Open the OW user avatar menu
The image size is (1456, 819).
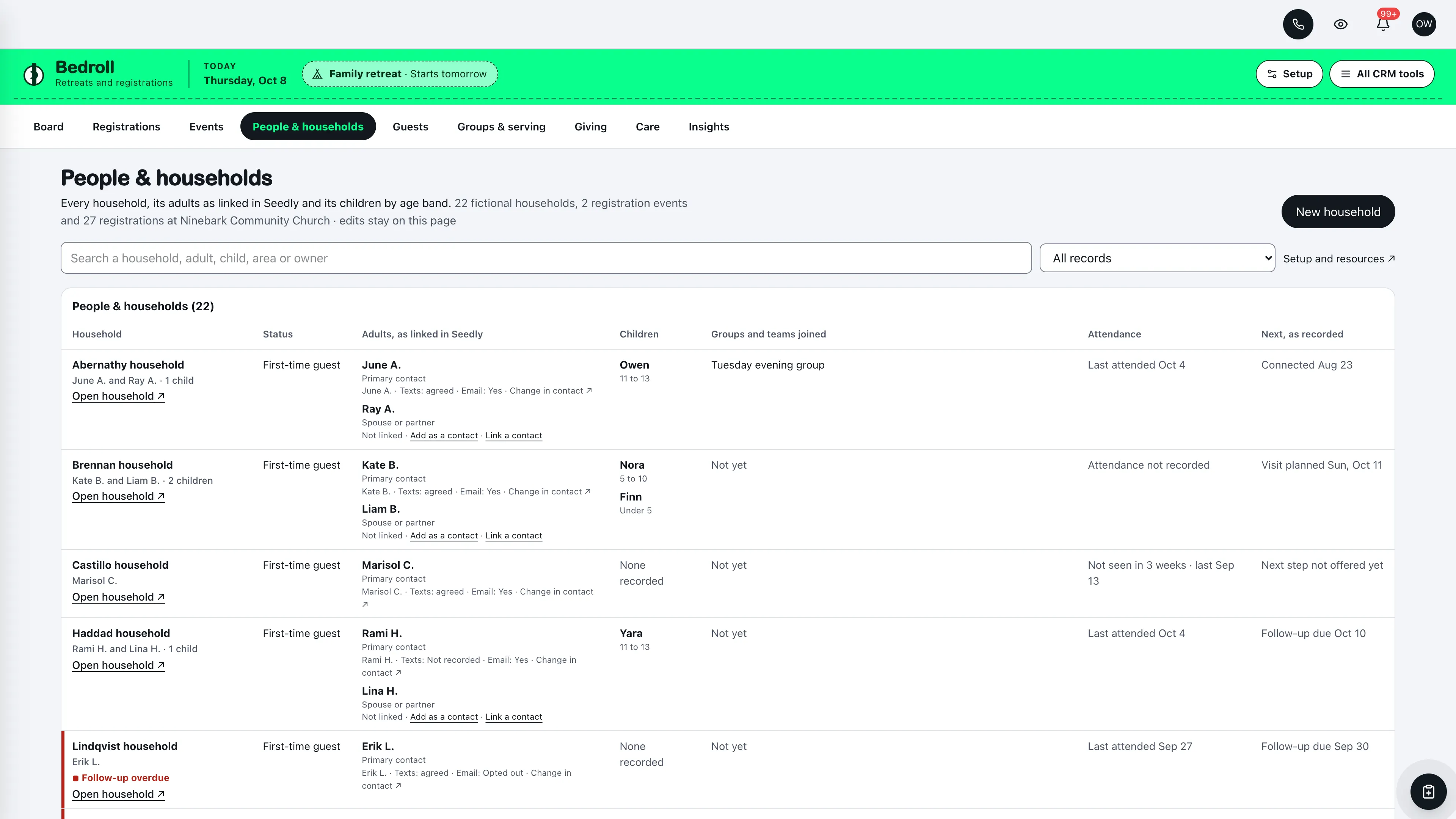coord(1424,24)
